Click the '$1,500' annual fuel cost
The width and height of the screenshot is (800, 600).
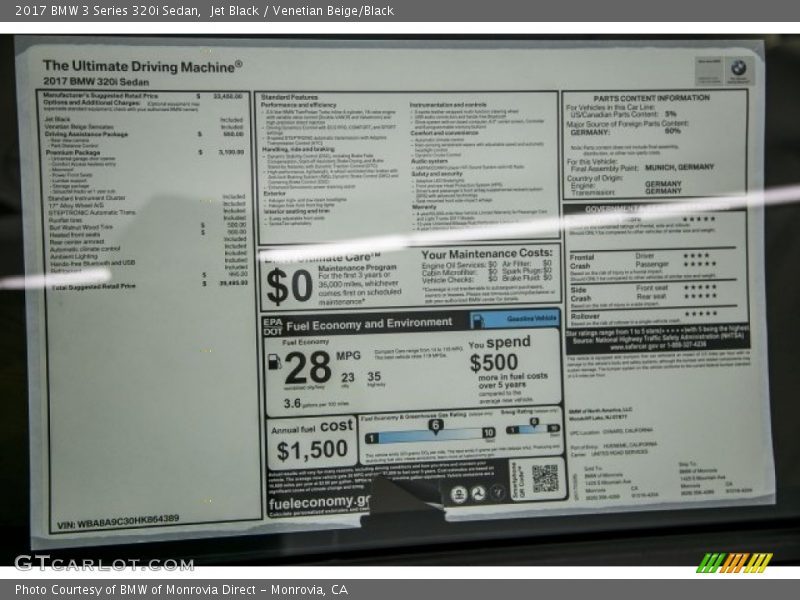(312, 449)
